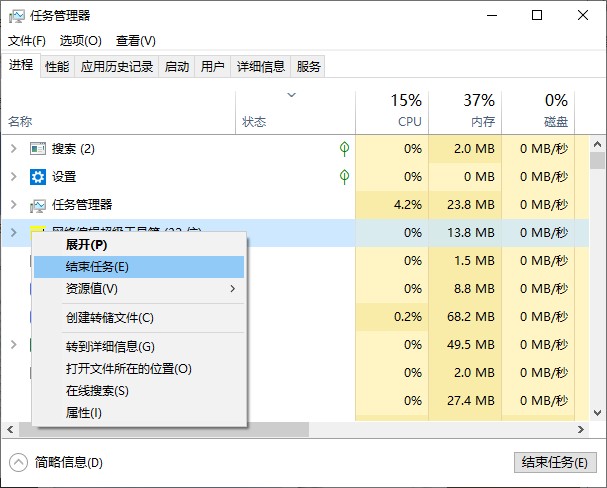Expand the highlighted process row with 13.8 MB

[x=14, y=233]
